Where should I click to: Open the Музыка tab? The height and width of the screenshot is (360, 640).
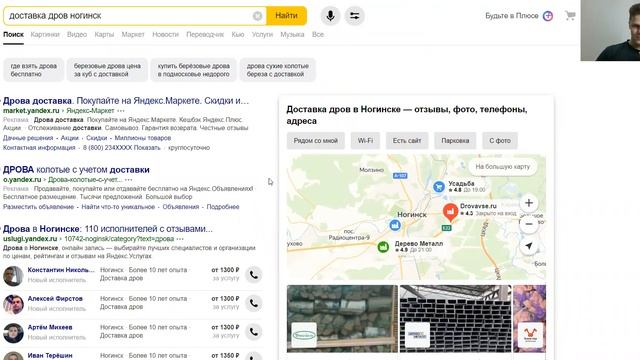292,35
